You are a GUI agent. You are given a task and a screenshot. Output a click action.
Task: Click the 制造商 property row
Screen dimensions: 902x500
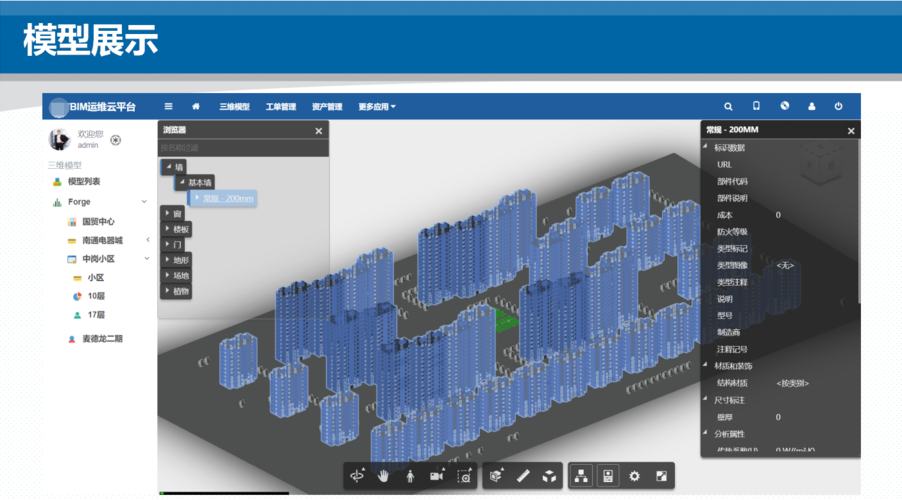[x=779, y=333]
